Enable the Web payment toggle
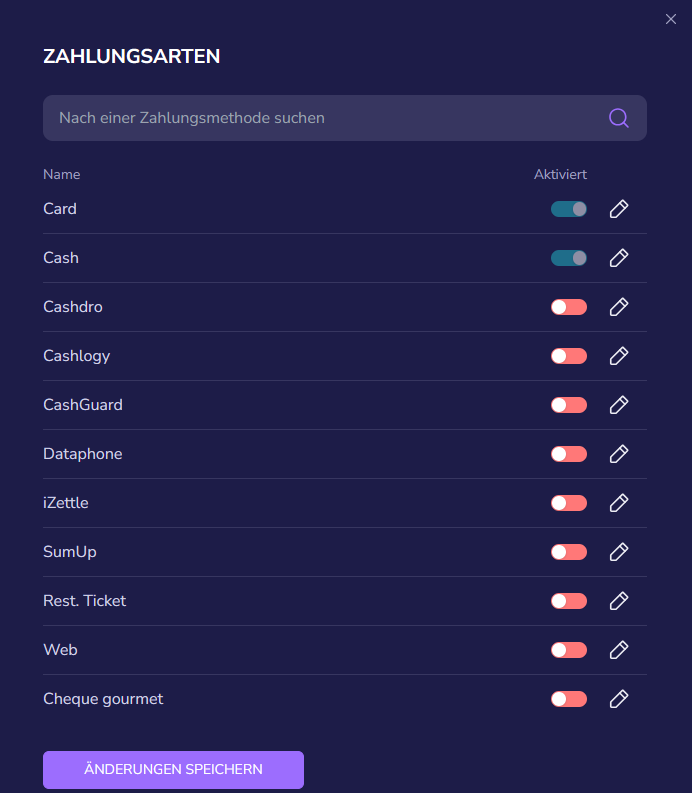Screen dimensions: 692x793 pyautogui.click(x=569, y=650)
